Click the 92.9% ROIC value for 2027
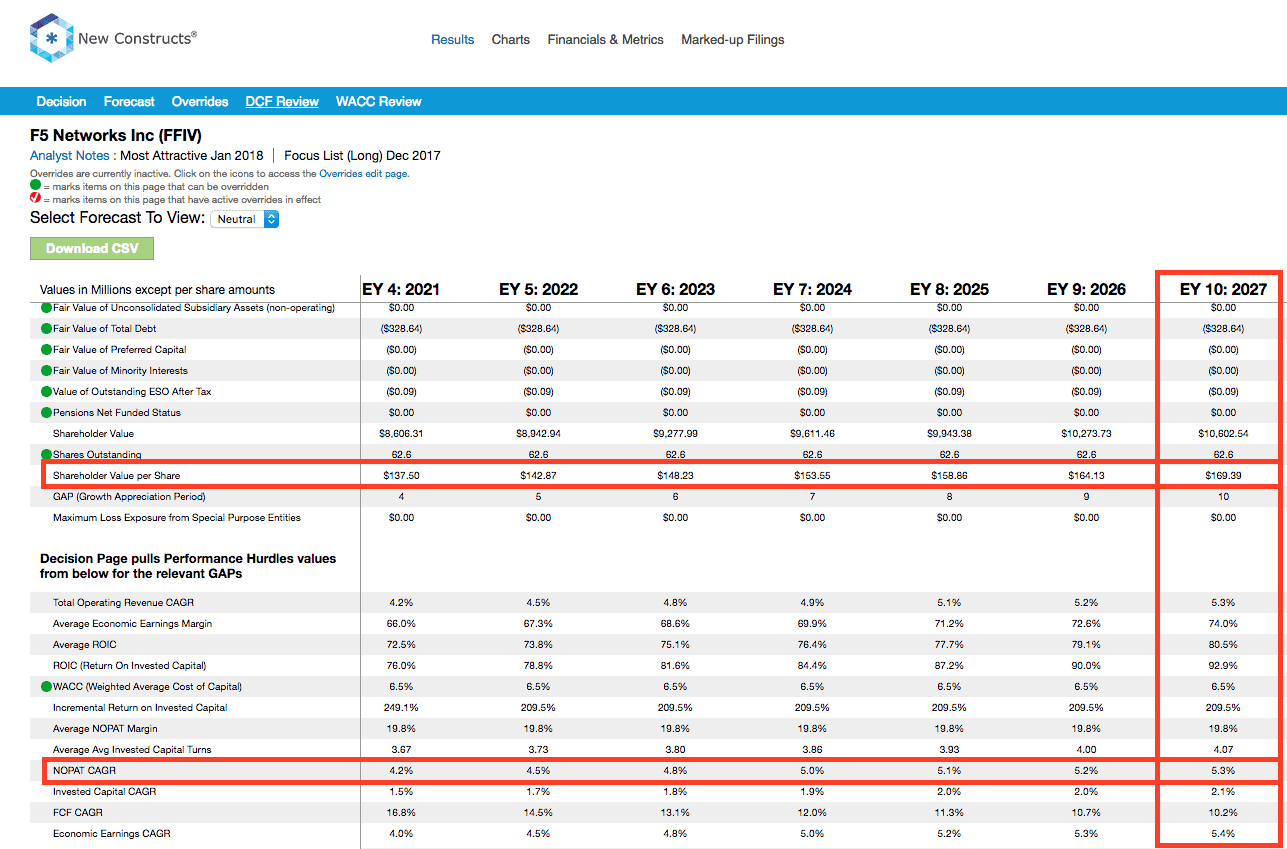1287x849 pixels. [x=1222, y=665]
